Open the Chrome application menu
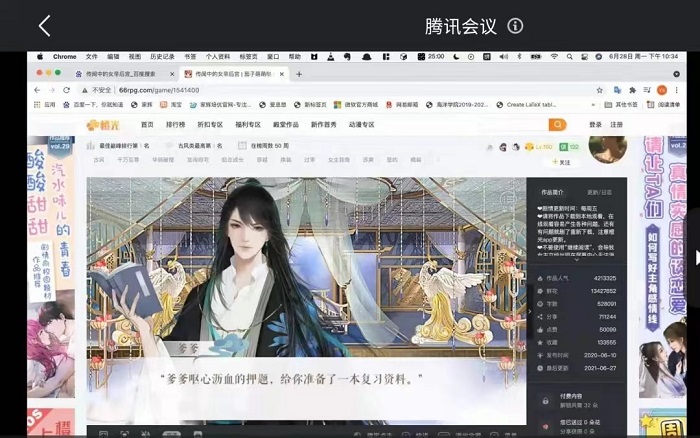700x438 pixels. coord(64,57)
